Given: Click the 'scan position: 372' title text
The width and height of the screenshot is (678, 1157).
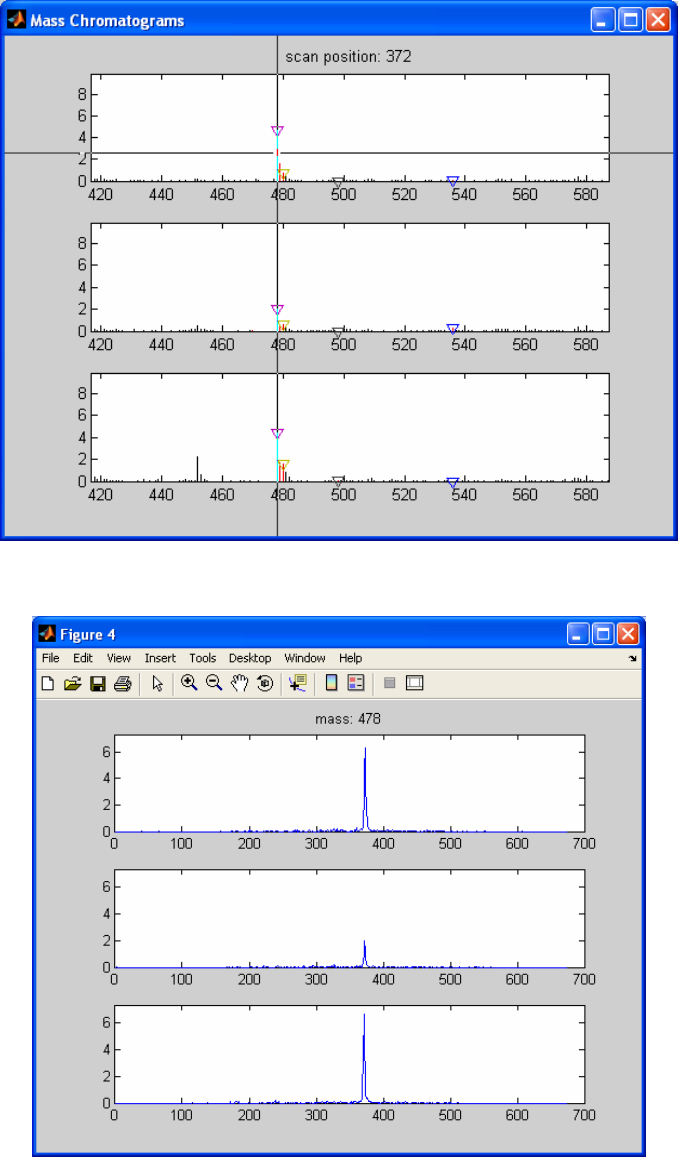Looking at the screenshot, I should 348,57.
